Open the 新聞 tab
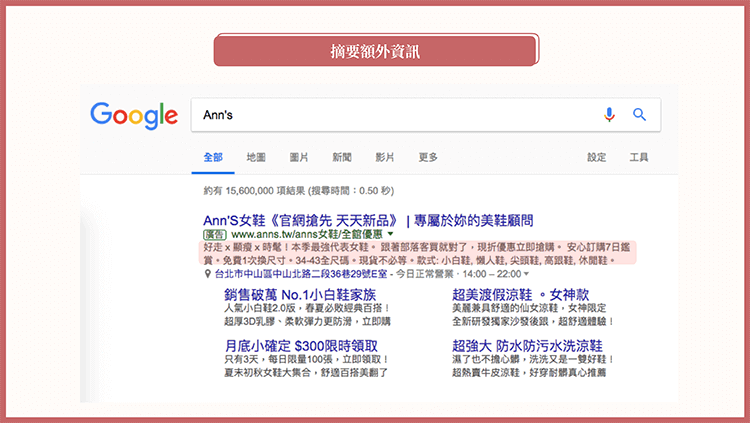The height and width of the screenshot is (423, 750). [342, 157]
